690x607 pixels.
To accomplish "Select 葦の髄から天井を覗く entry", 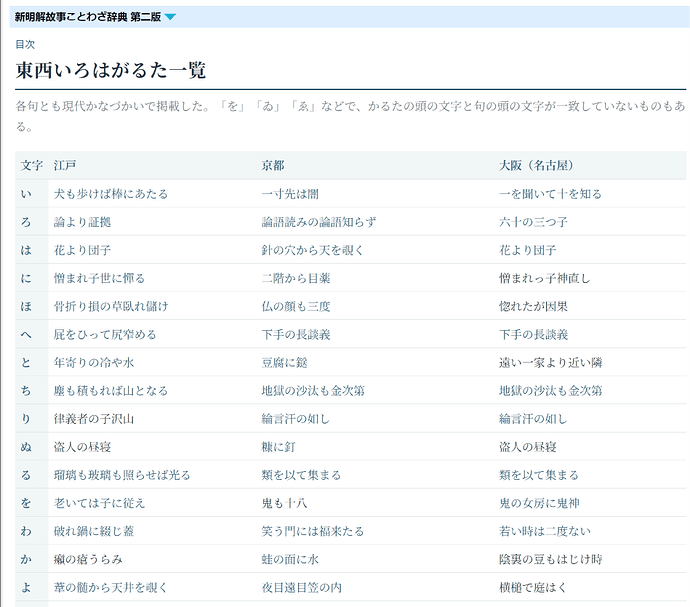I will [x=111, y=588].
